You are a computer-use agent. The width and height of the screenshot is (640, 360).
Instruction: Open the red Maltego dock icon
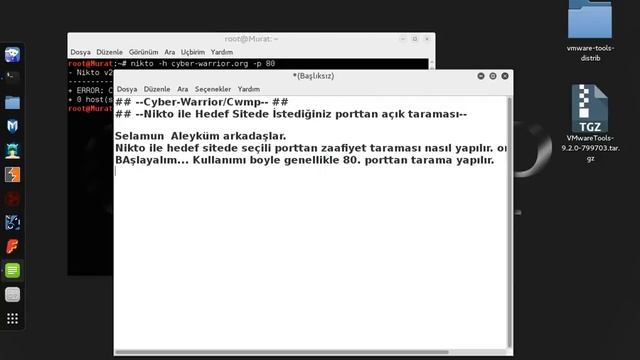point(12,199)
